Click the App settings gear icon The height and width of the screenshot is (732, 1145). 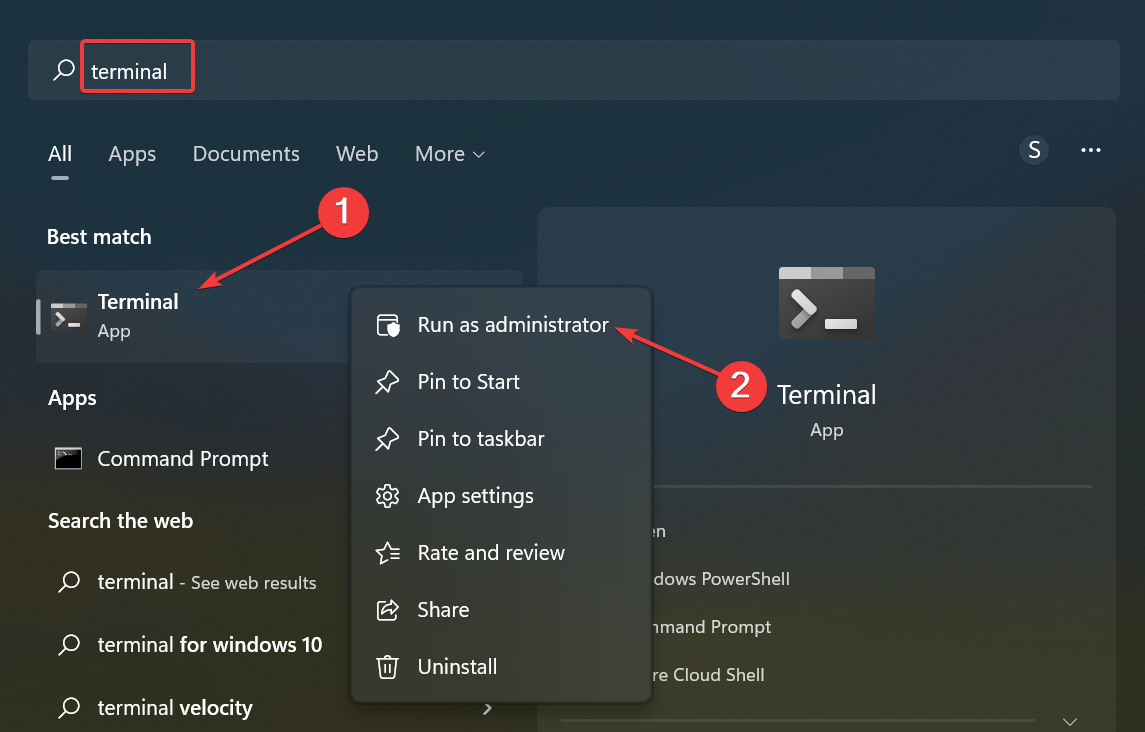click(387, 496)
